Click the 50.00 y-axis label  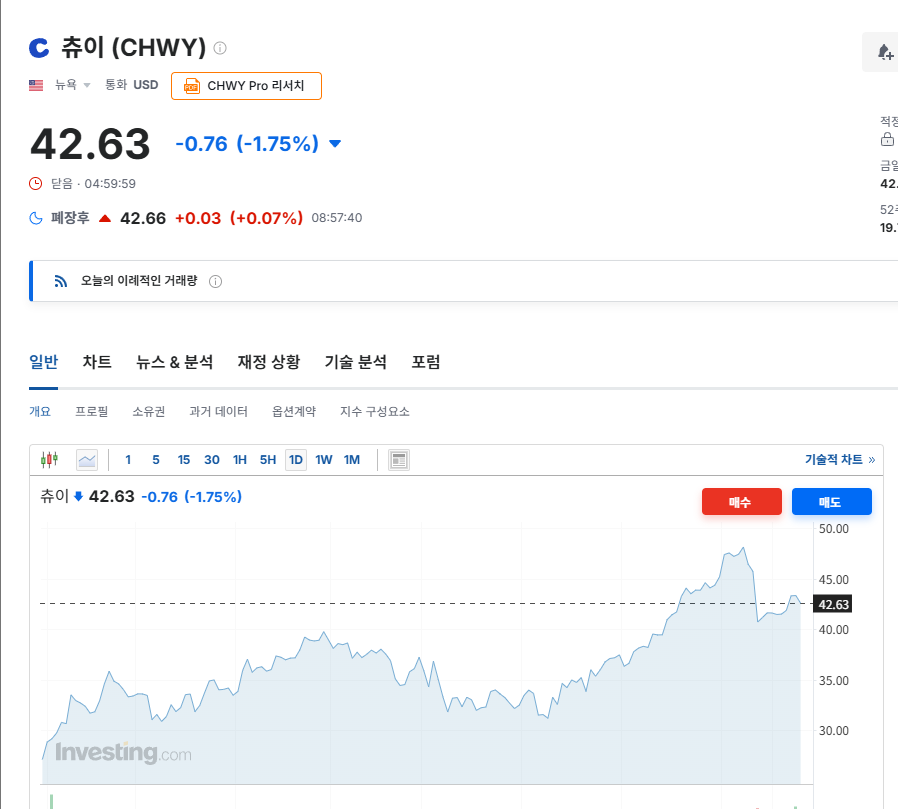833,529
